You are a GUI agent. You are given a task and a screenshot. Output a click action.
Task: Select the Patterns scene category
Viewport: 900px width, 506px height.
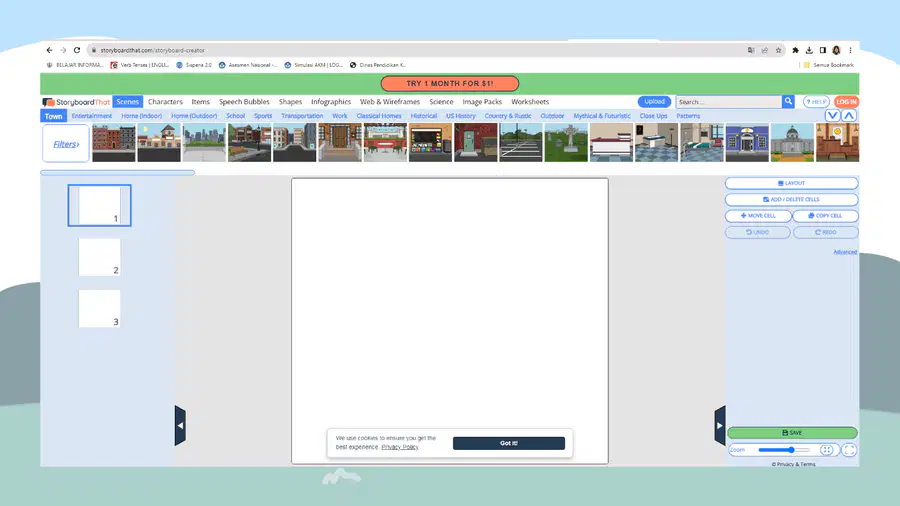click(x=688, y=116)
